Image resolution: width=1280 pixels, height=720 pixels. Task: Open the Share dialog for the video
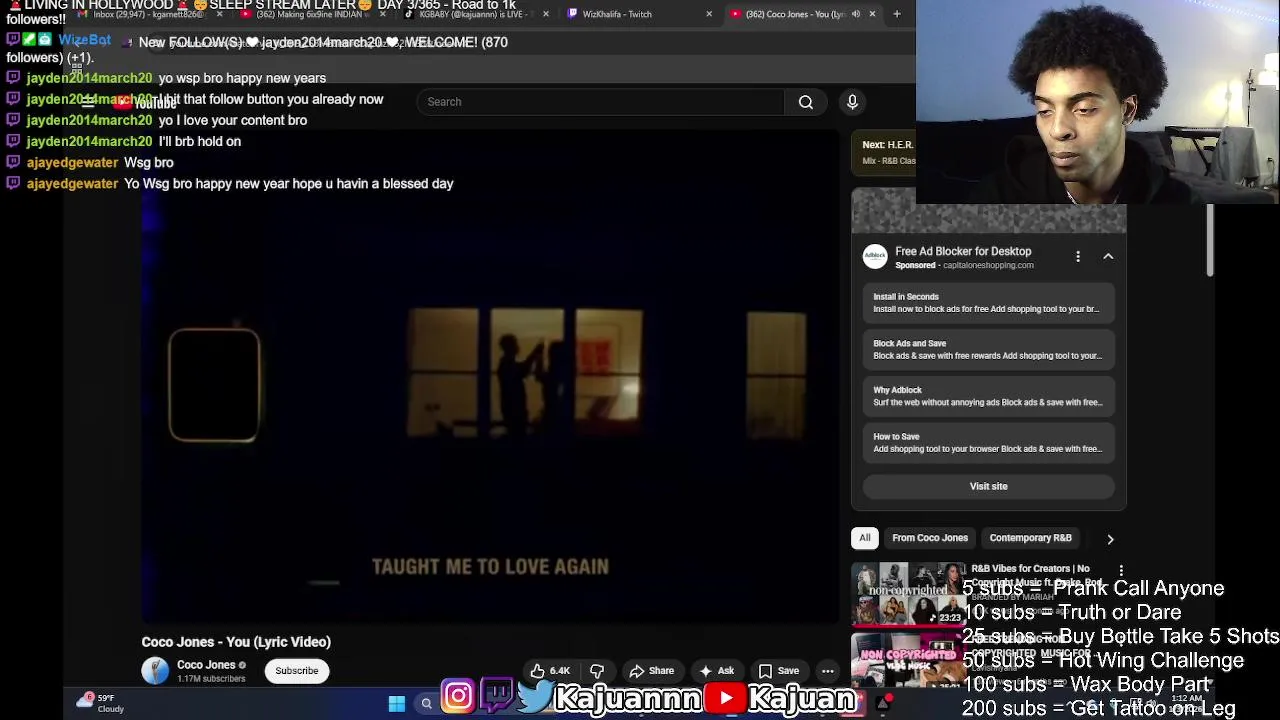tap(651, 671)
